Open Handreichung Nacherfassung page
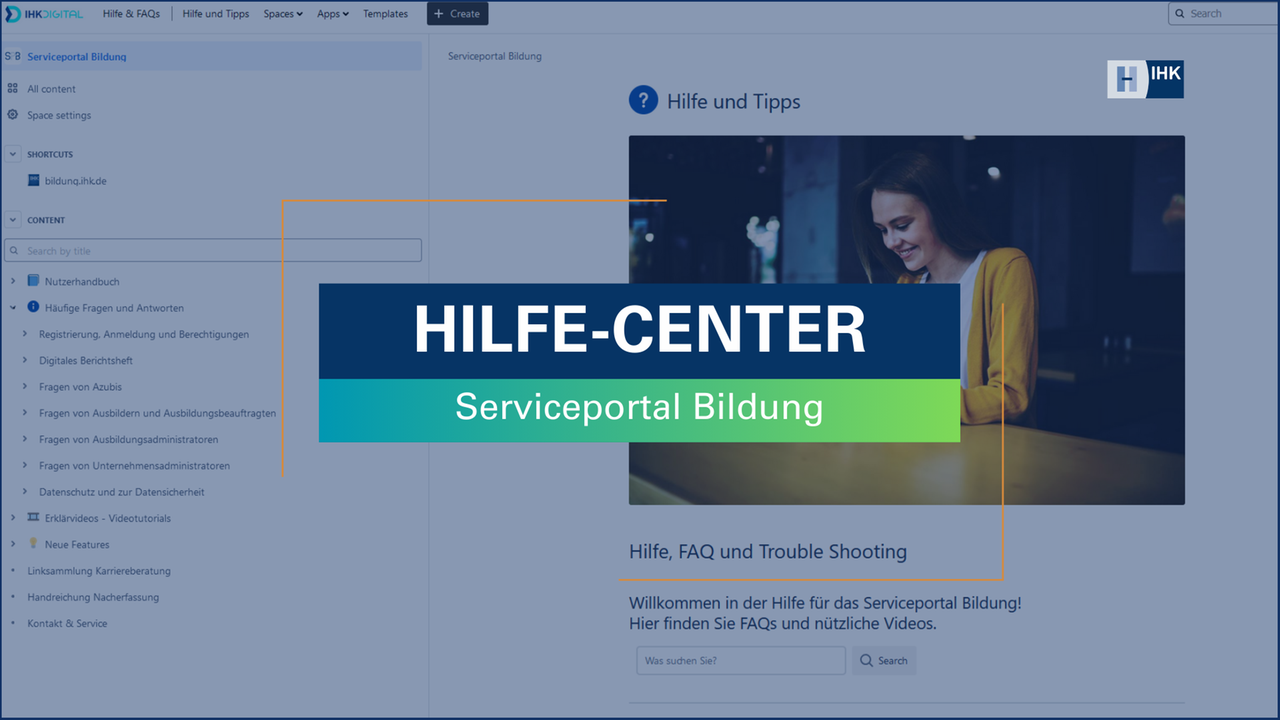The width and height of the screenshot is (1280, 720). click(x=93, y=597)
